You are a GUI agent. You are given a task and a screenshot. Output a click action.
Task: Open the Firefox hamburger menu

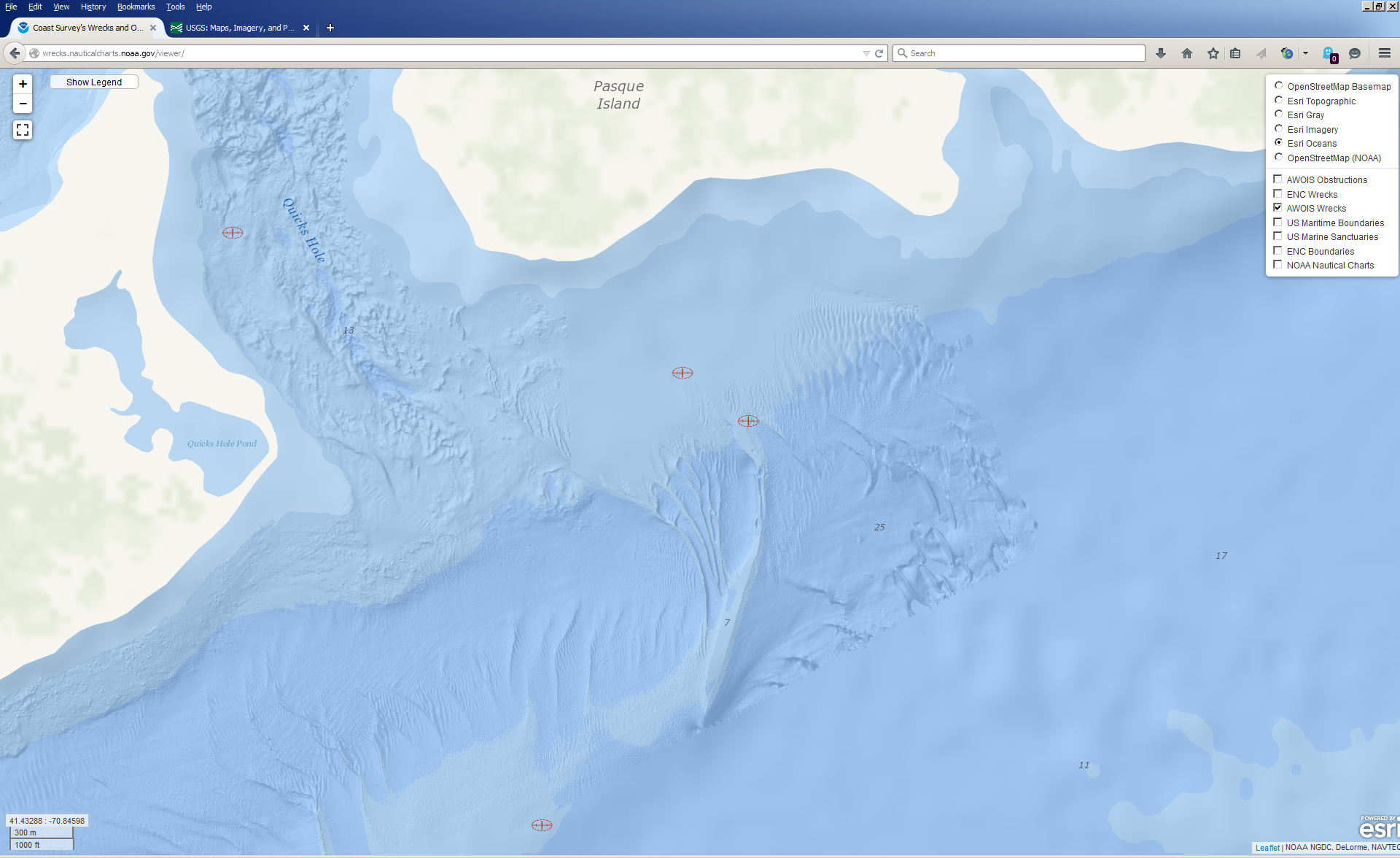click(x=1384, y=53)
